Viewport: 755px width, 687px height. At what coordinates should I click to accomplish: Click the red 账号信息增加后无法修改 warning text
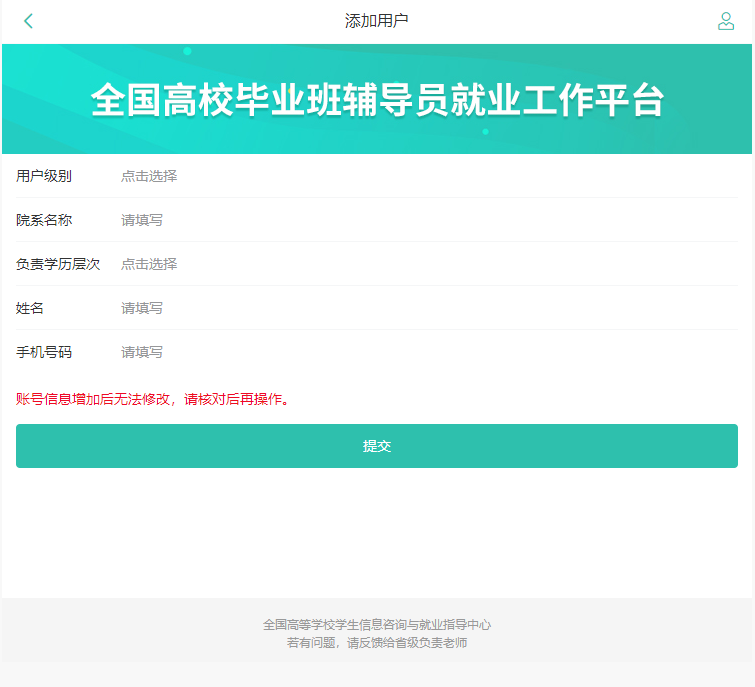pyautogui.click(x=154, y=400)
